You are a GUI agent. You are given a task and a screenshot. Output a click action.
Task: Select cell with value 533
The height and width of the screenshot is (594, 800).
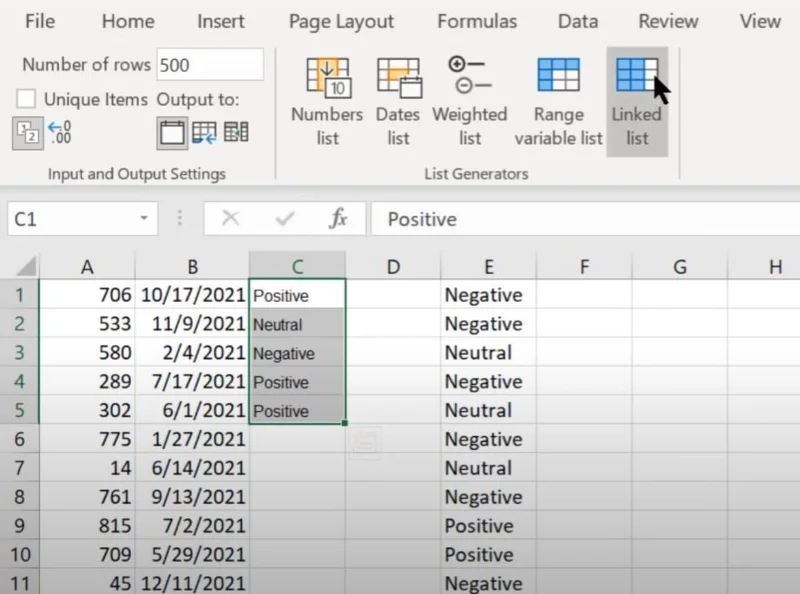click(87, 323)
